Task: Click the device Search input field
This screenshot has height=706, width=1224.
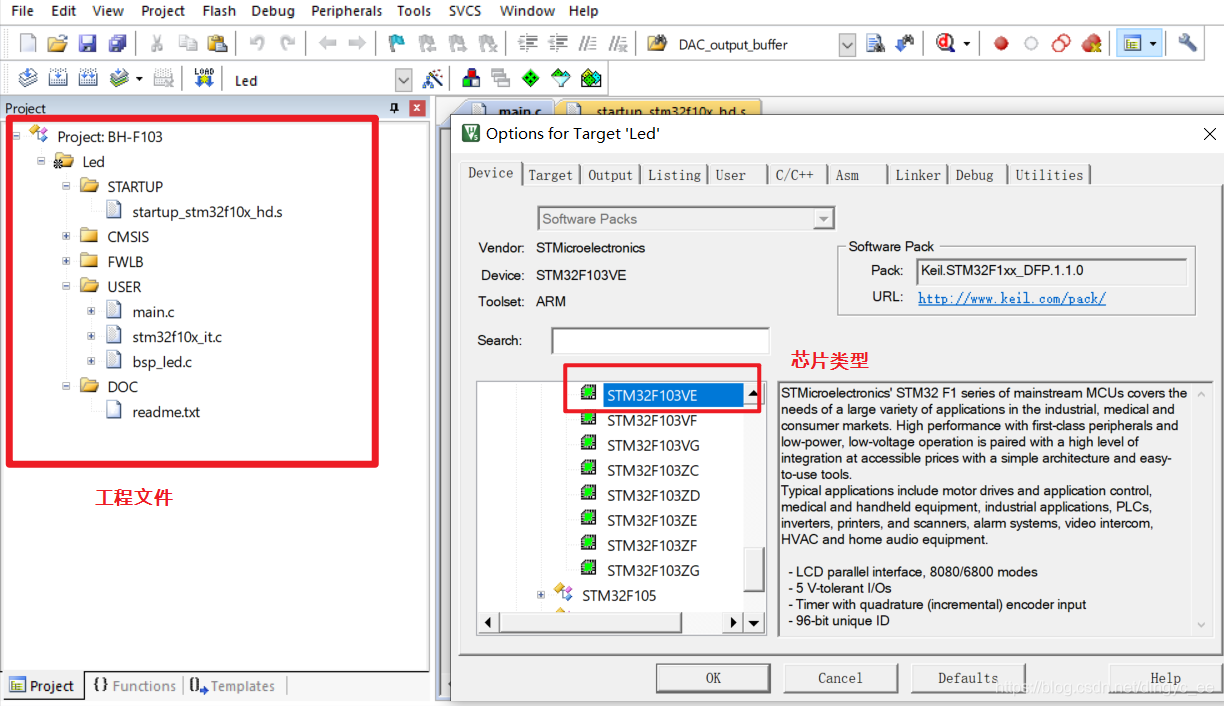Action: [x=660, y=340]
